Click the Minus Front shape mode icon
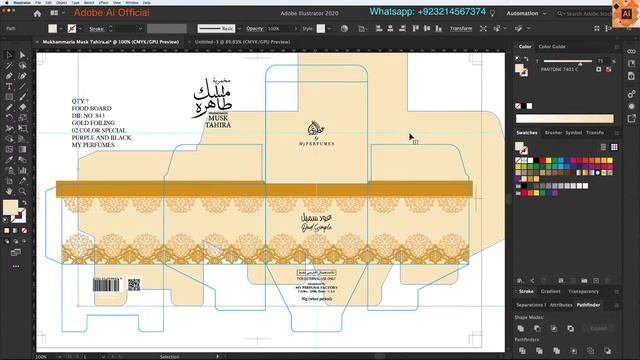The height and width of the screenshot is (360, 640). (x=537, y=329)
